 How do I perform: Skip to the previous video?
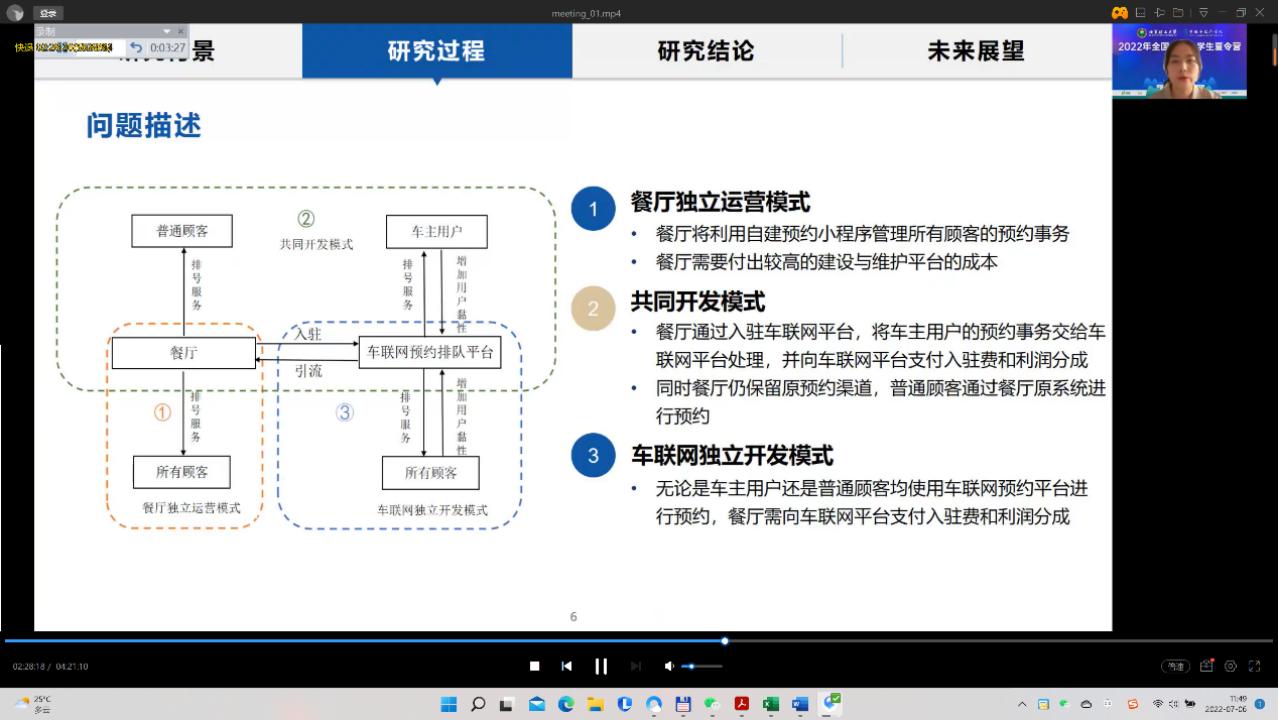pyautogui.click(x=566, y=666)
